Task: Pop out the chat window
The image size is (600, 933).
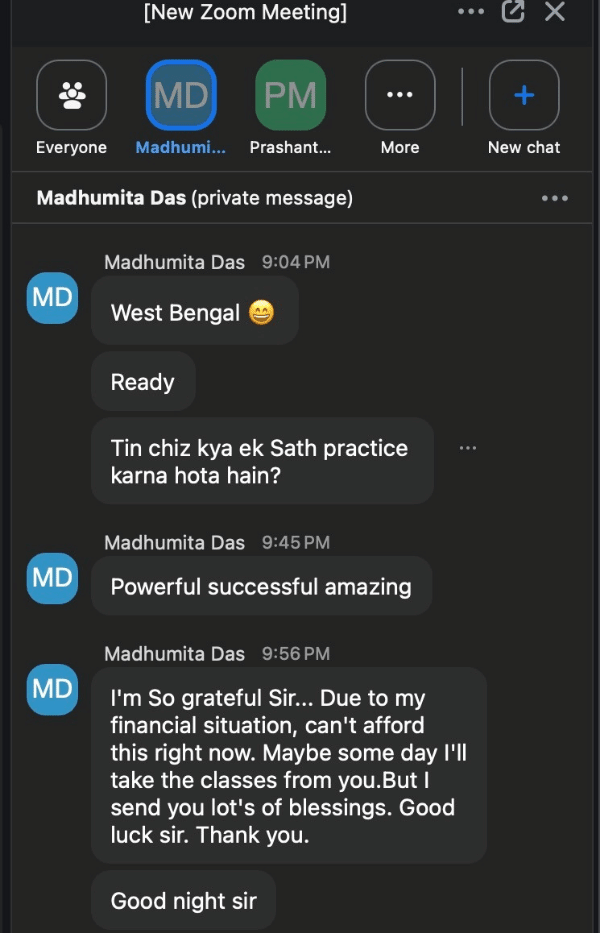Action: [x=513, y=12]
